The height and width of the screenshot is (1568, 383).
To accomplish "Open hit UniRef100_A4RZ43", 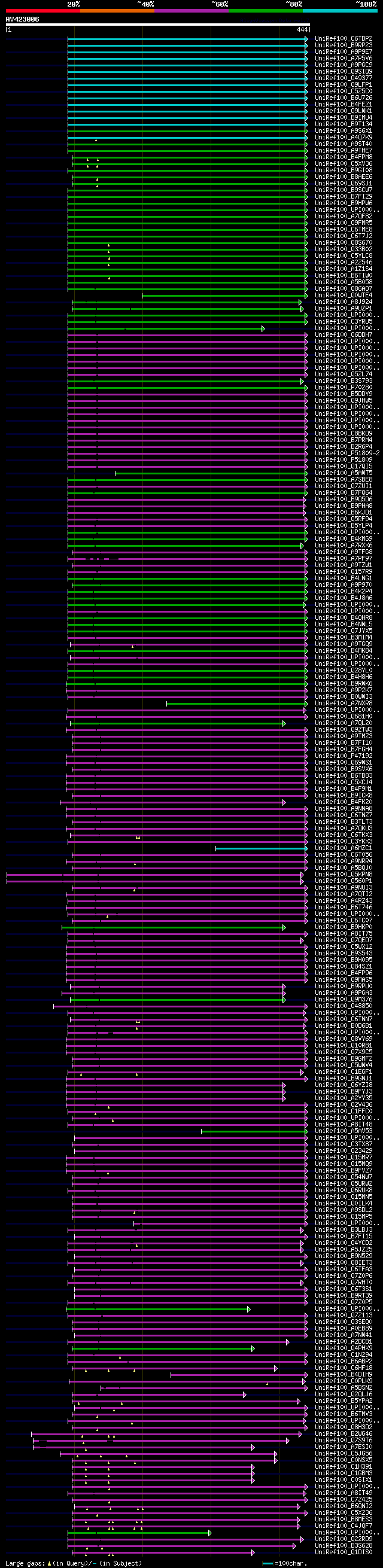I will 344,901.
